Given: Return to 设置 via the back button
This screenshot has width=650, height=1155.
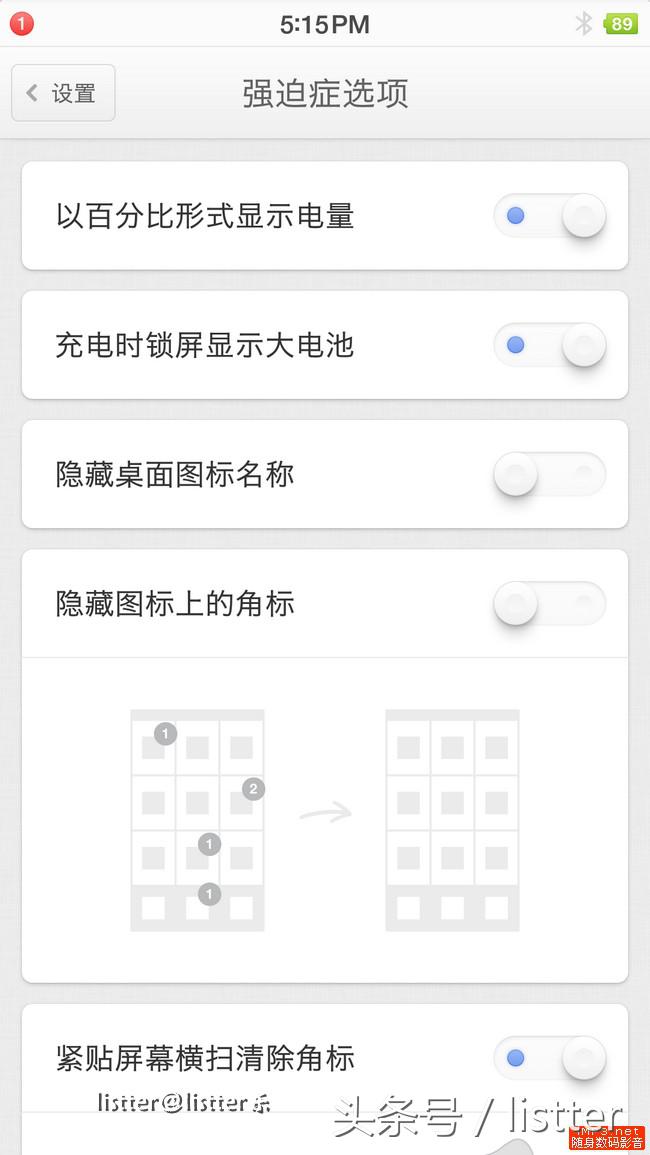Looking at the screenshot, I should pyautogui.click(x=62, y=92).
